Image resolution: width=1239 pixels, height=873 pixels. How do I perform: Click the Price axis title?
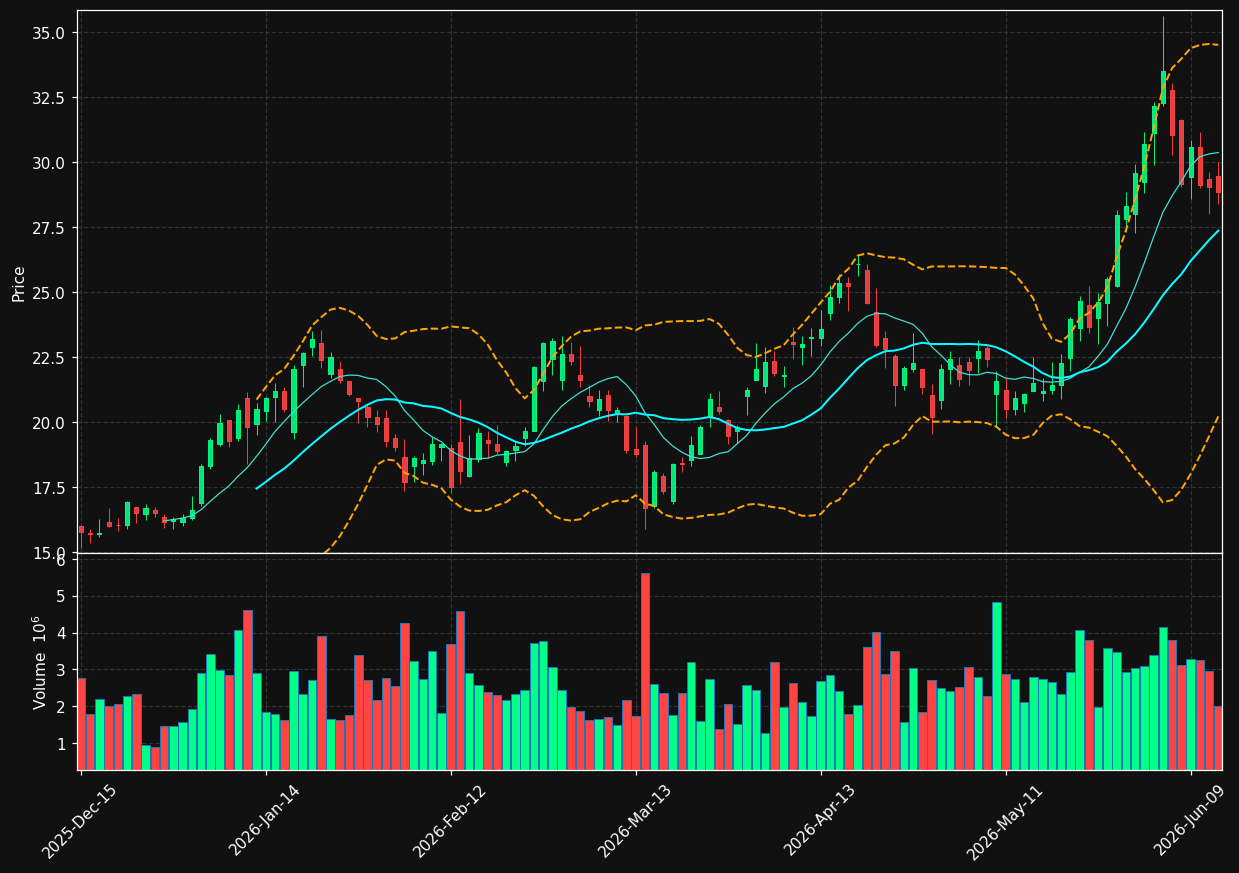tap(19, 282)
